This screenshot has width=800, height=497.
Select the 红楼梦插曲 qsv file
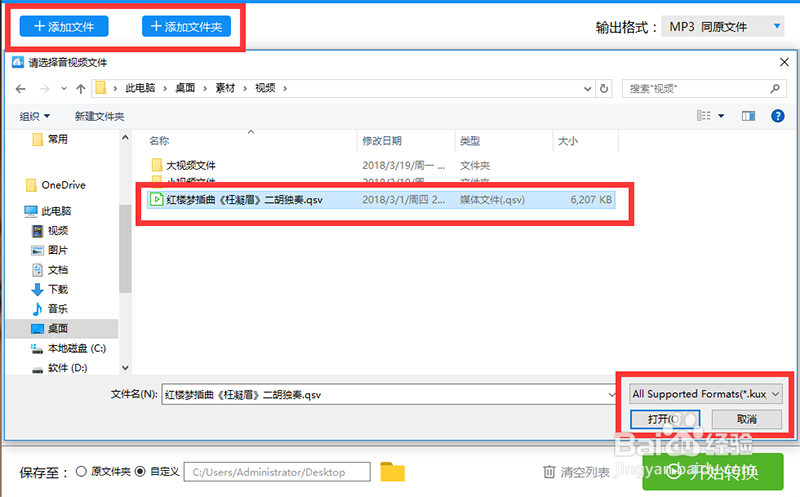(x=381, y=200)
